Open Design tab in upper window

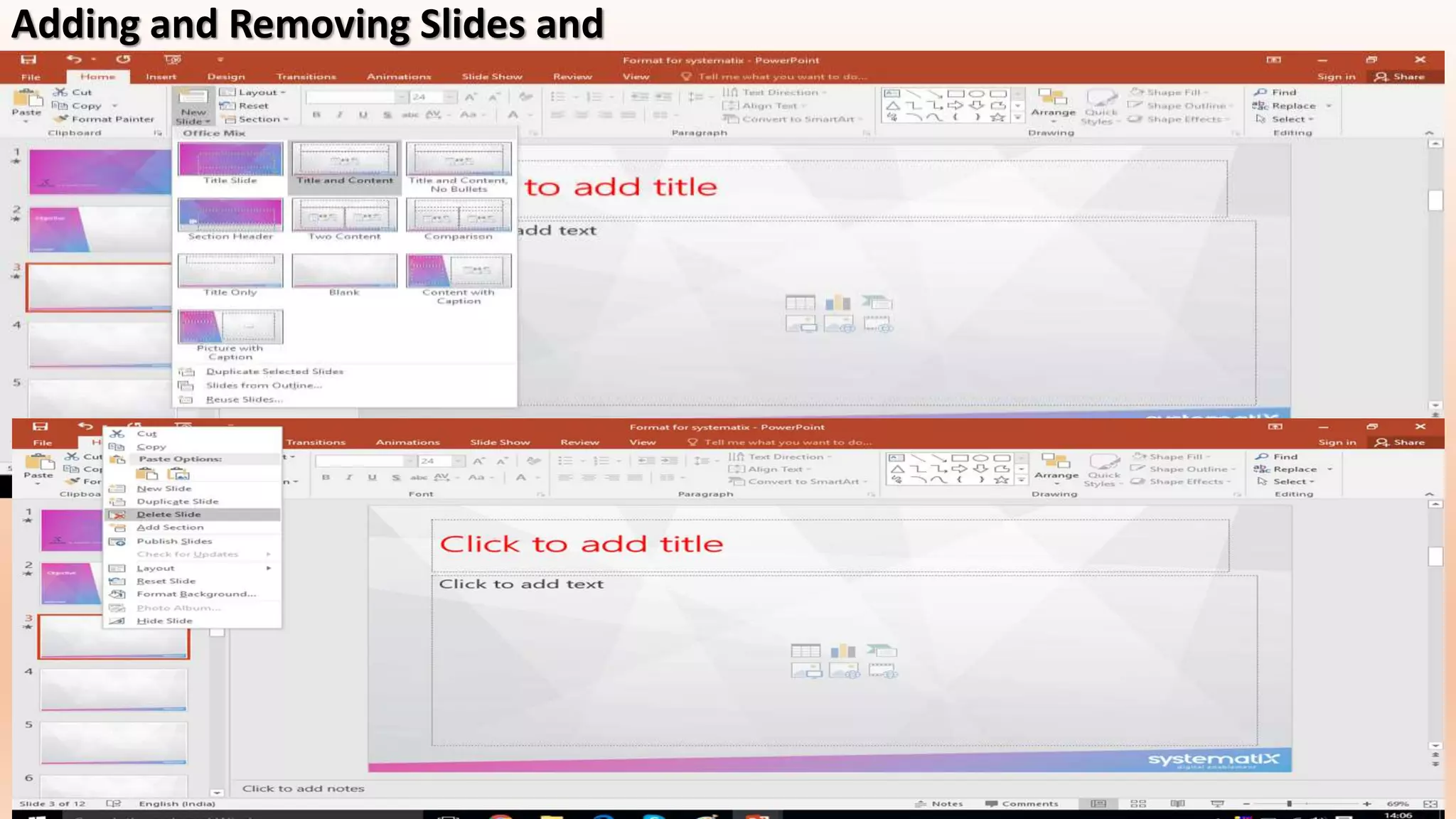(226, 76)
